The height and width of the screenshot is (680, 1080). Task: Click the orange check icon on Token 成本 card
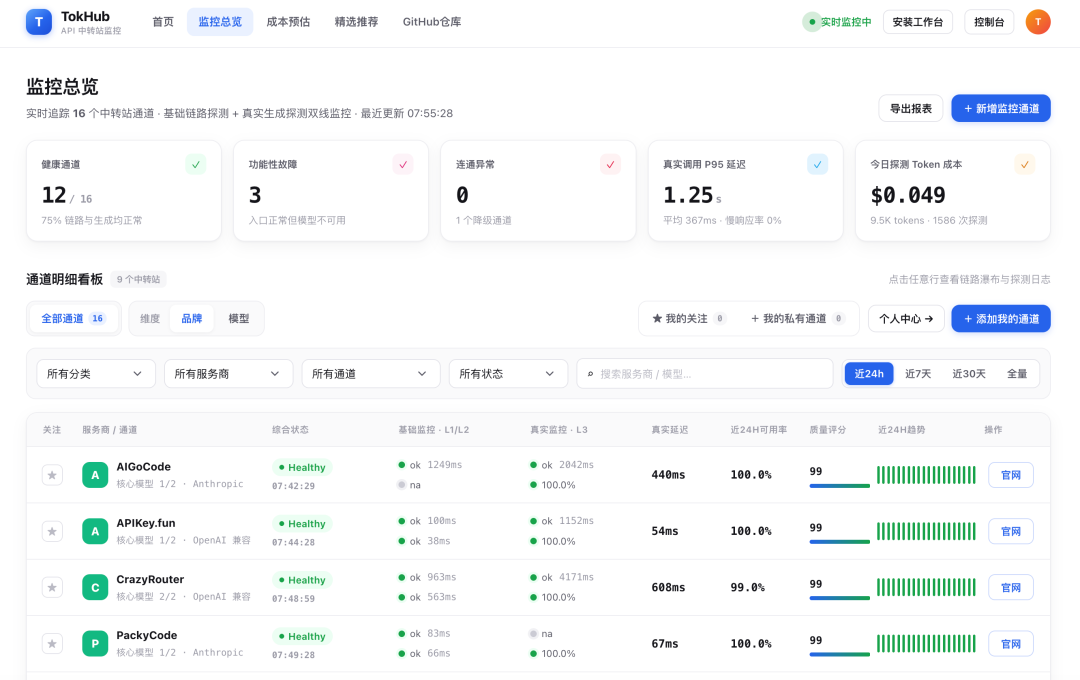pyautogui.click(x=1025, y=165)
